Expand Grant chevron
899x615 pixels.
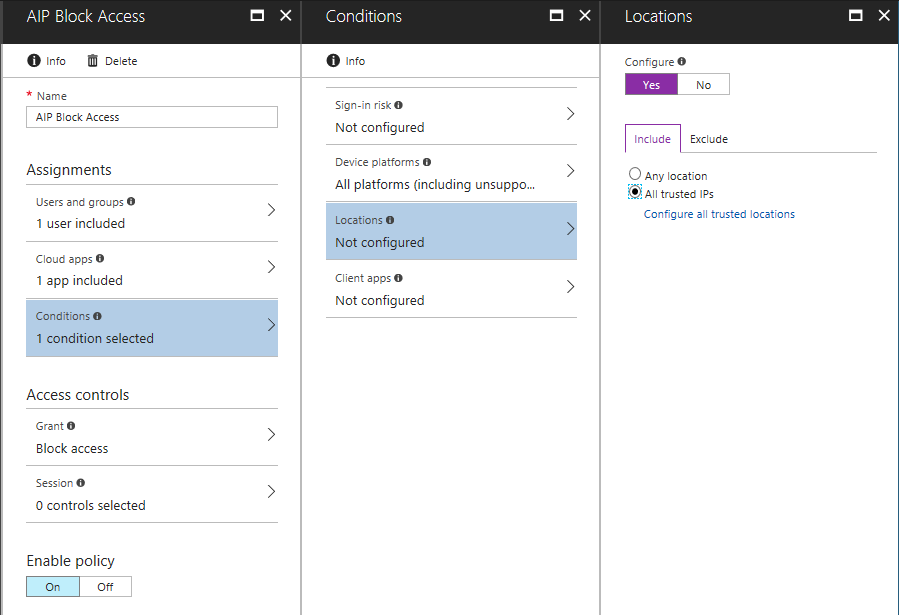click(x=272, y=434)
